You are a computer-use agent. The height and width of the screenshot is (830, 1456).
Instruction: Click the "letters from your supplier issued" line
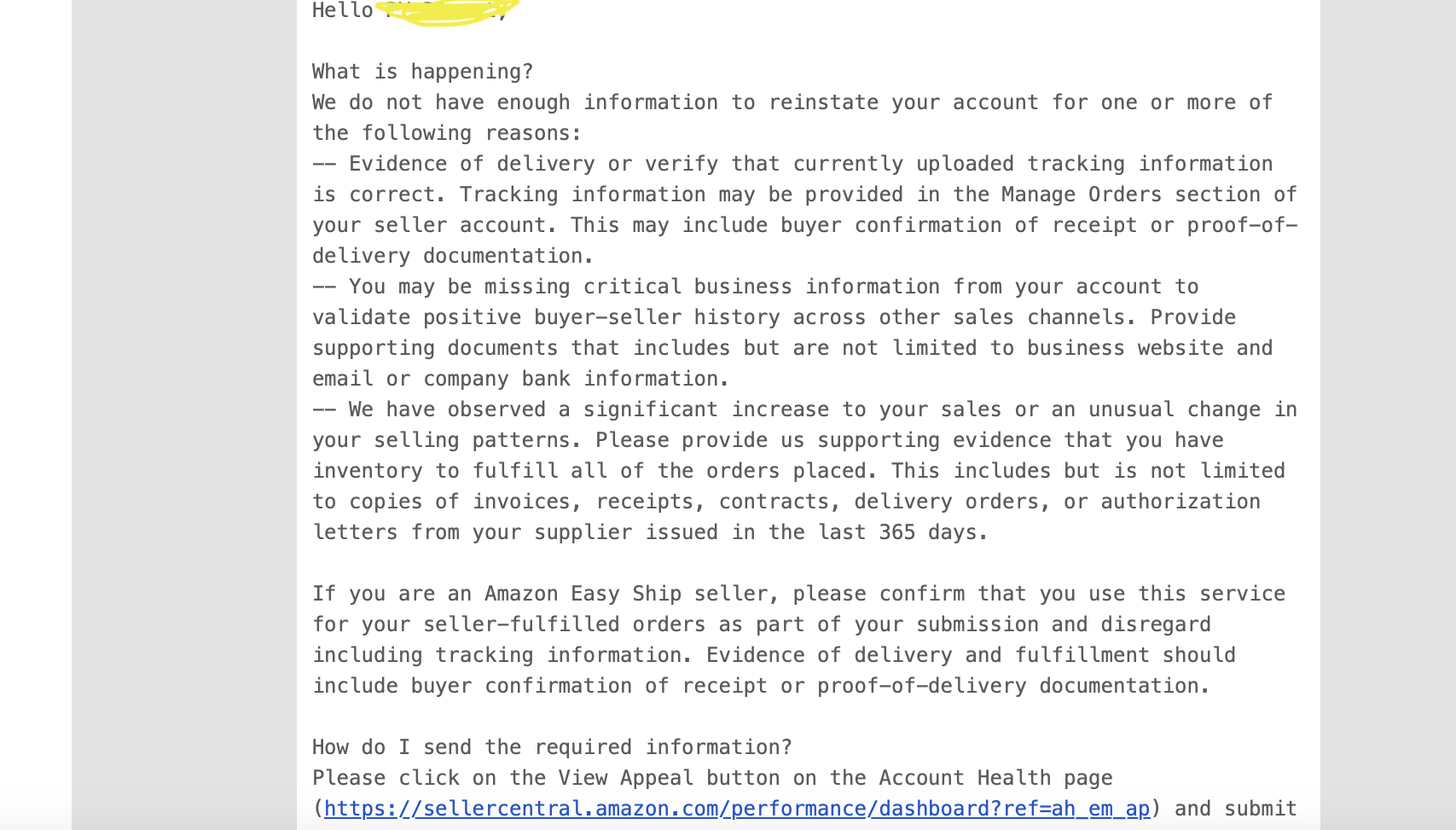click(650, 532)
